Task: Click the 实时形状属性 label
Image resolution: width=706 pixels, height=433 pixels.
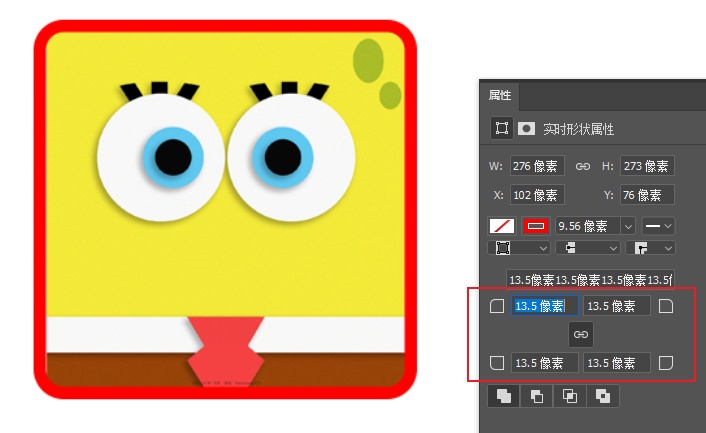Action: [579, 129]
